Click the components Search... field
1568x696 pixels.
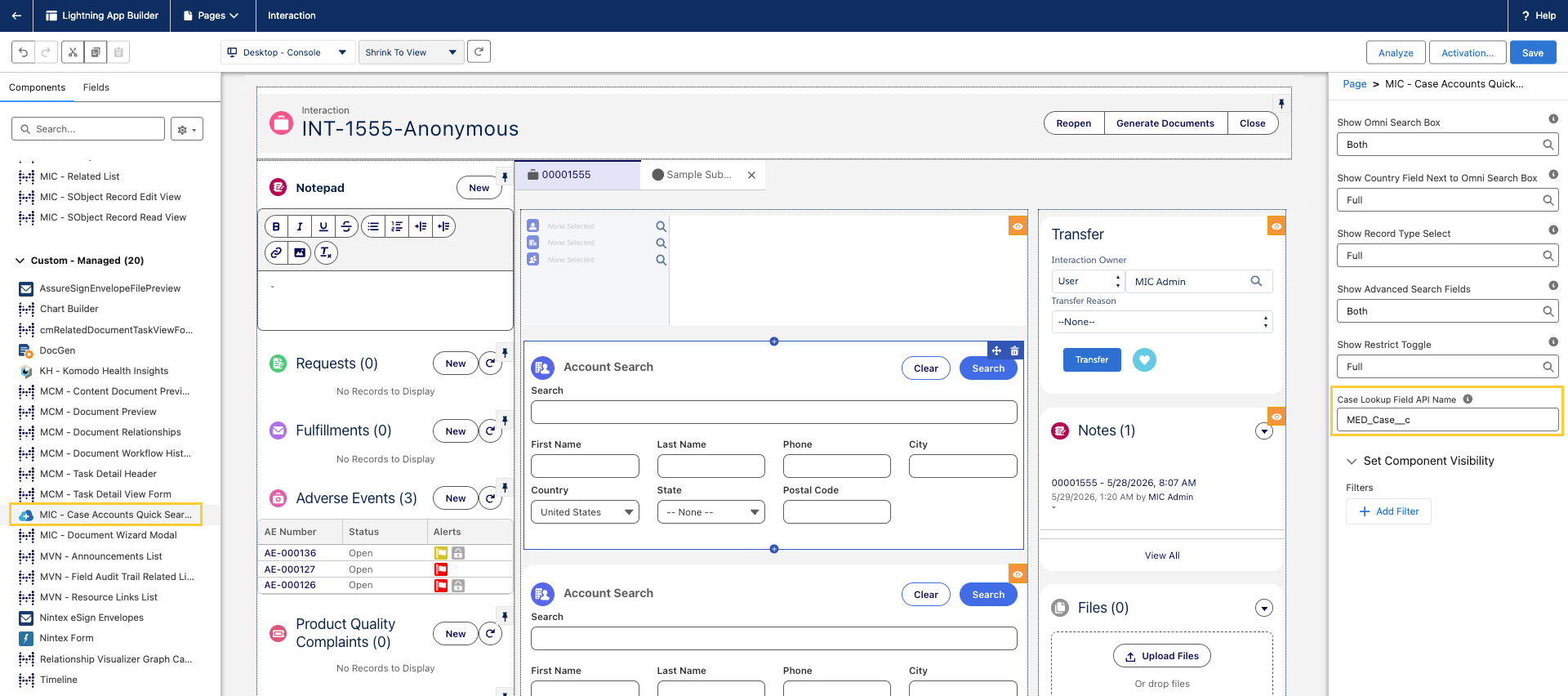point(88,129)
